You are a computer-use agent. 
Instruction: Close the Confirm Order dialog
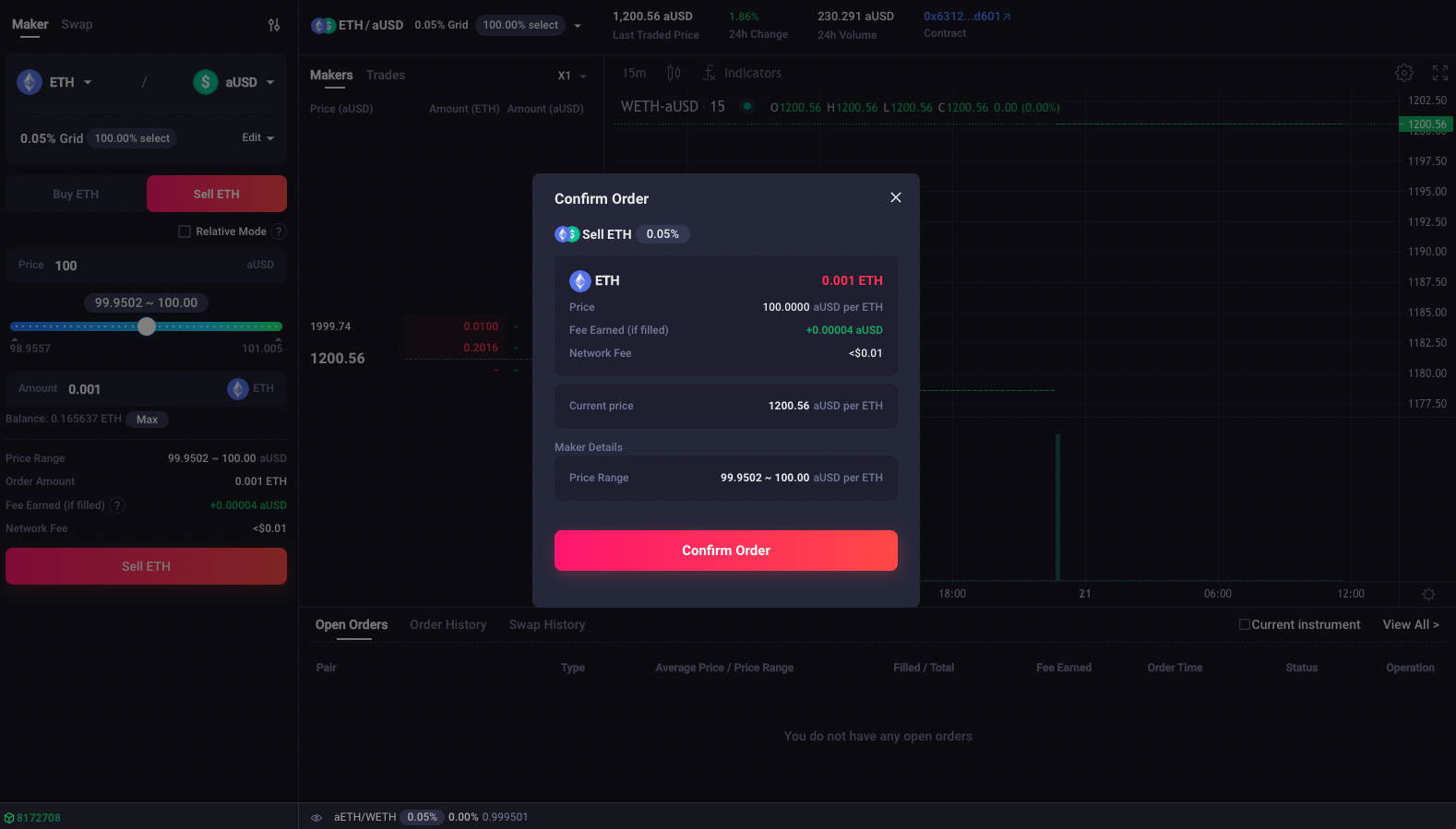pos(895,197)
